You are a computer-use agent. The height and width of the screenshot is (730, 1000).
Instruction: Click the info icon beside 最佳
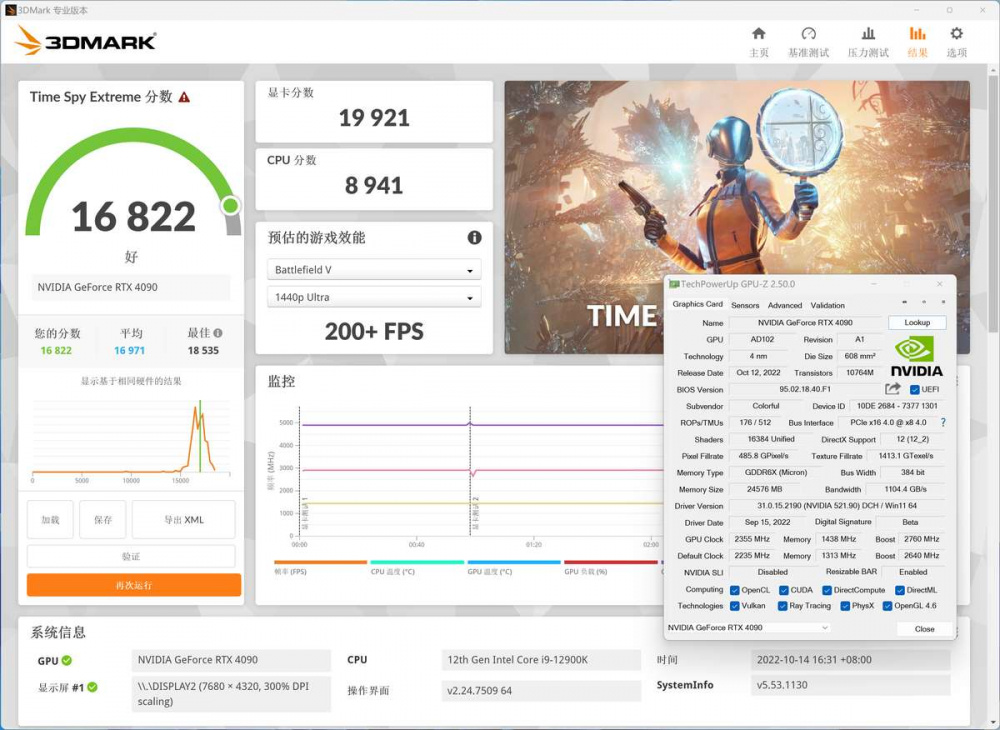pos(218,333)
